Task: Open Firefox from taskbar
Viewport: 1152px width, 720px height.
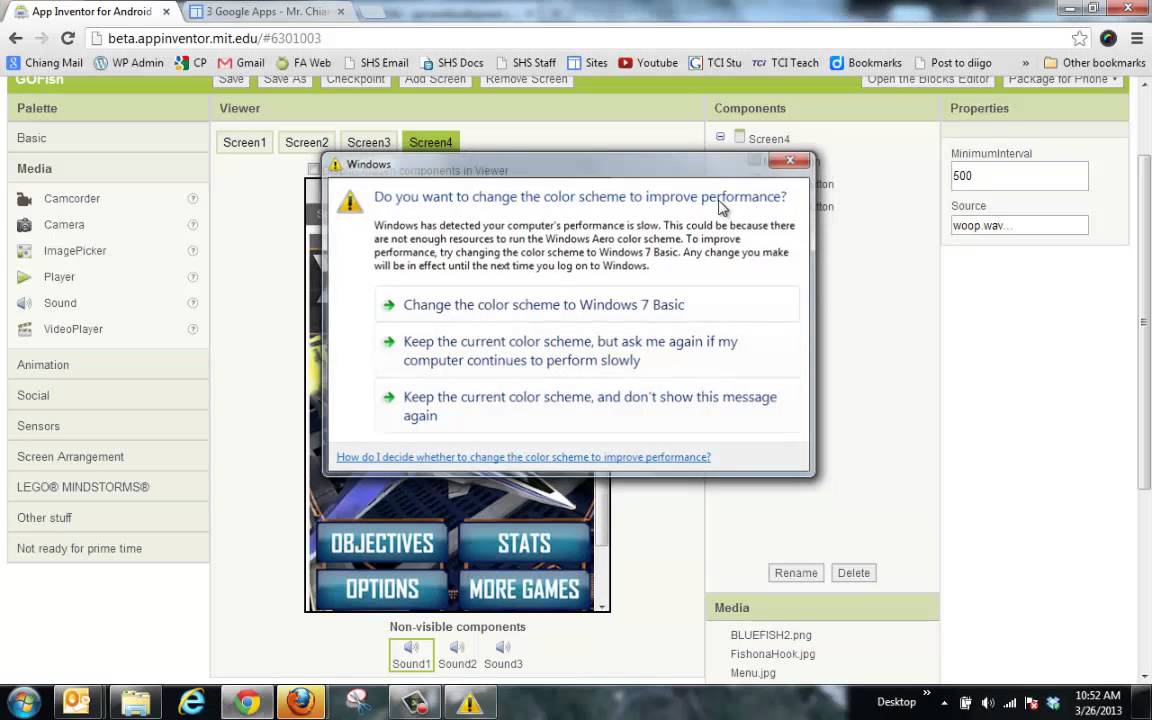Action: point(300,703)
